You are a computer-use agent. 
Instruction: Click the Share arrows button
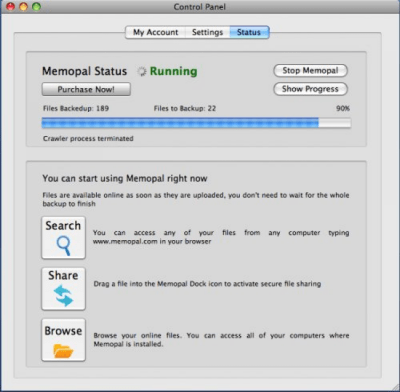[x=63, y=289]
